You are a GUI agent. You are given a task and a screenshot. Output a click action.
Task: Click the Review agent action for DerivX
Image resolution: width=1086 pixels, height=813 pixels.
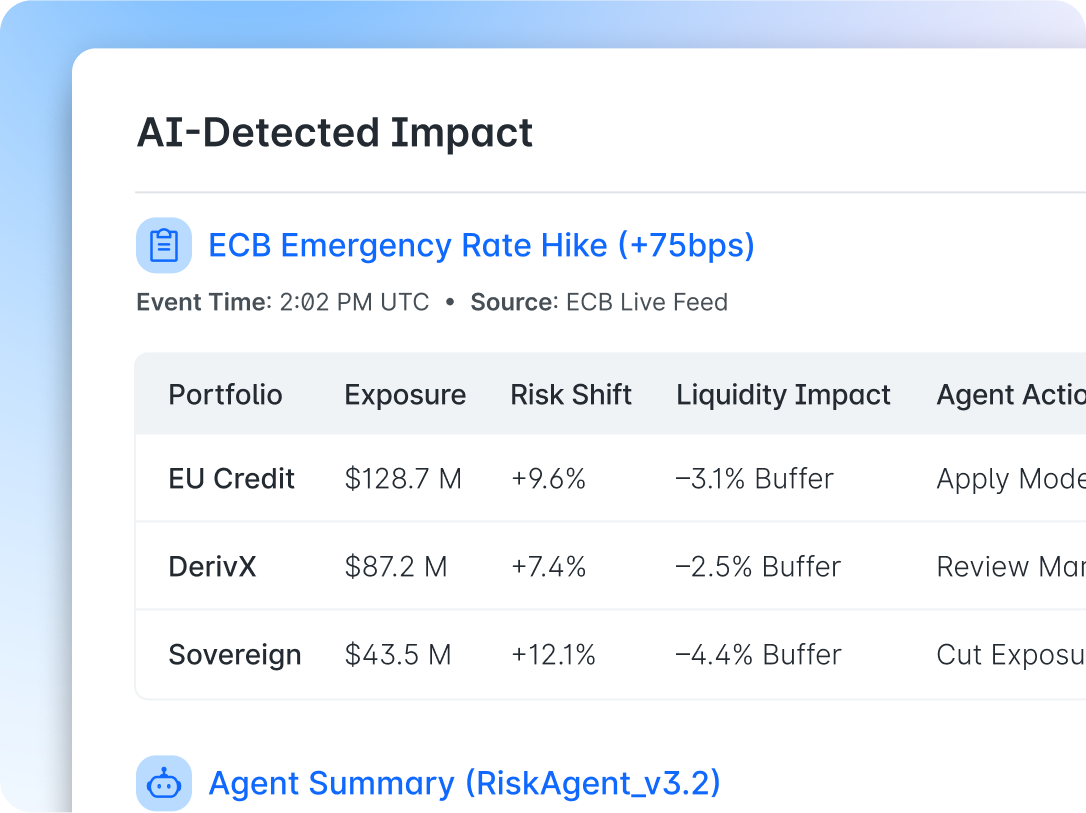pyautogui.click(x=1010, y=567)
